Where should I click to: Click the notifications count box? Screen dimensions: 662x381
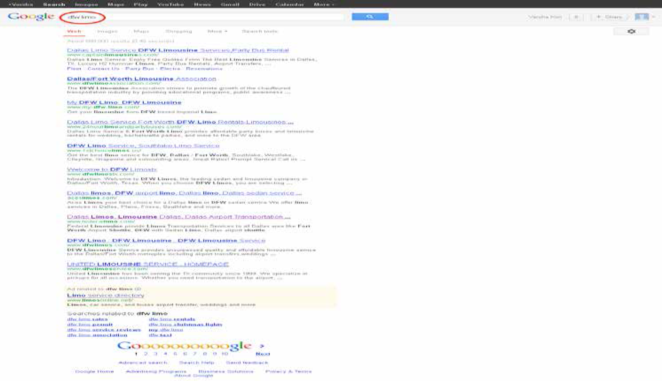tap(576, 17)
